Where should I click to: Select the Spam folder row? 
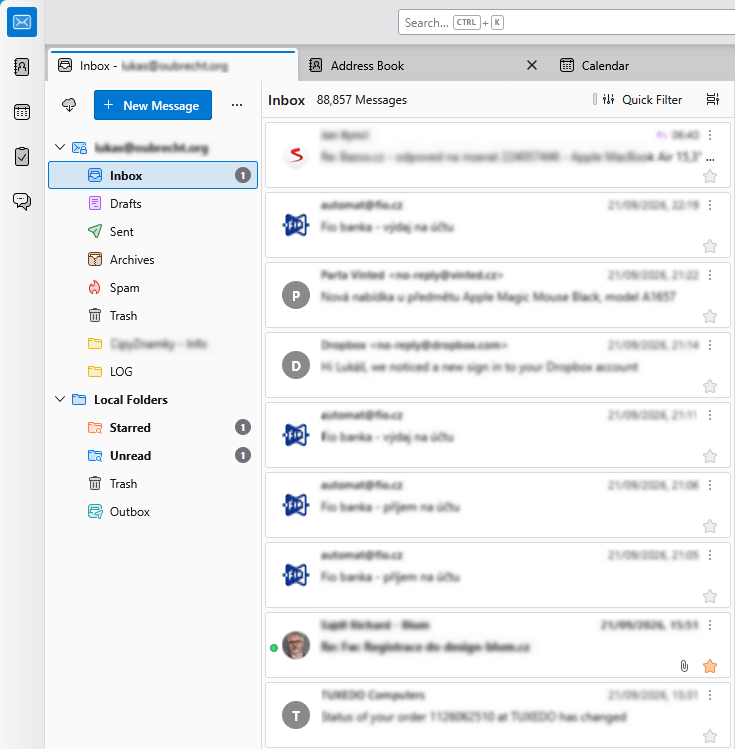tap(153, 288)
